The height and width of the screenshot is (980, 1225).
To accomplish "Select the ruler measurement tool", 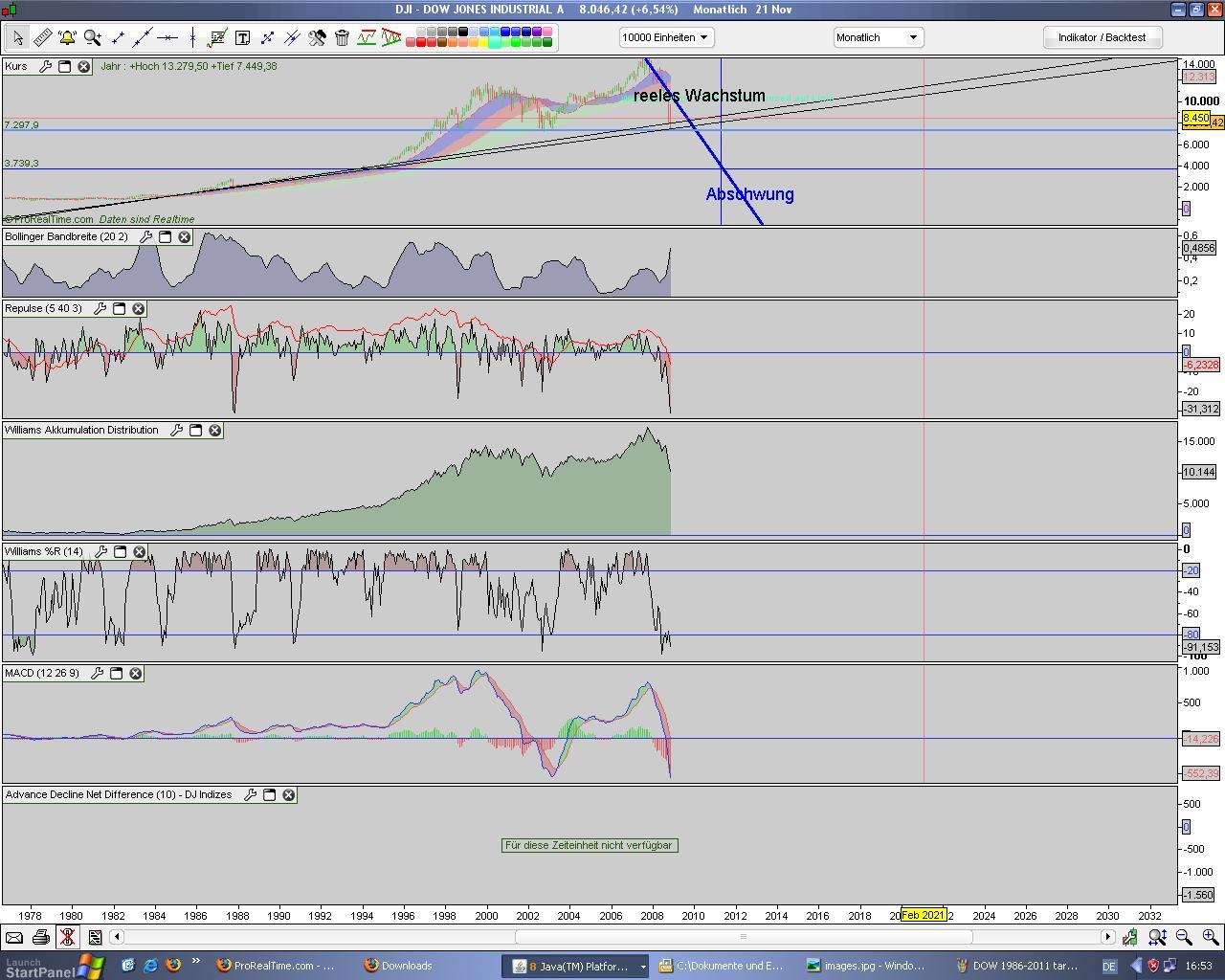I will pos(42,37).
